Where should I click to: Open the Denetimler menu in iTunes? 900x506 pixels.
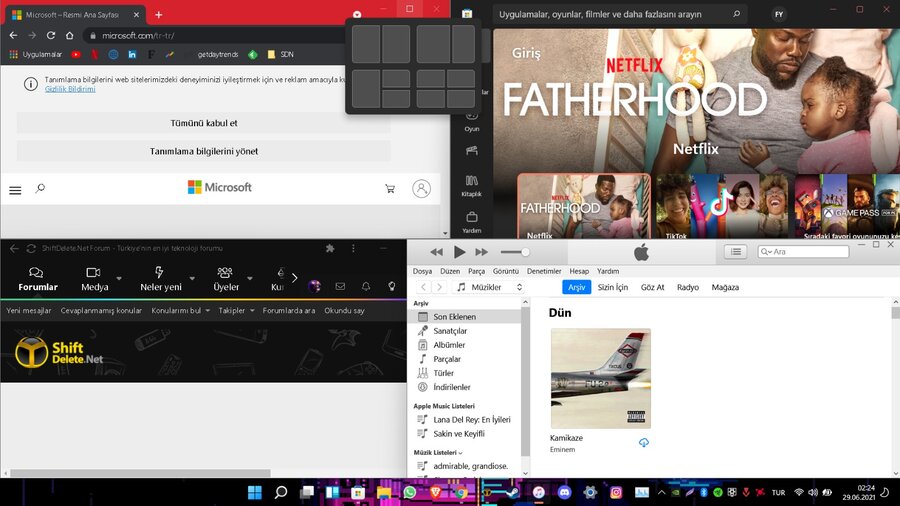(x=544, y=271)
